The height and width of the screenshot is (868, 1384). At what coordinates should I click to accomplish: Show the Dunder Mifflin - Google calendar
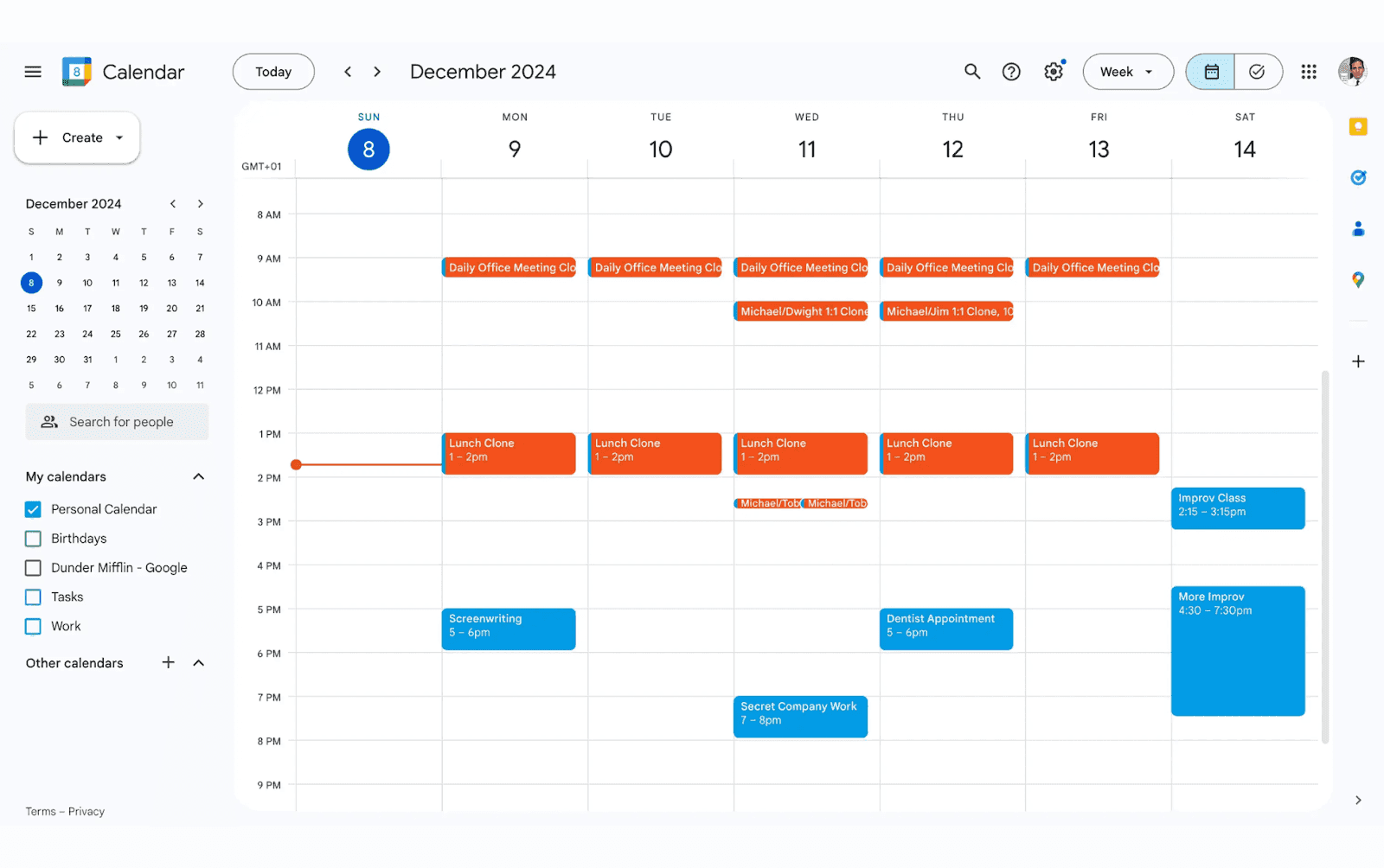33,567
